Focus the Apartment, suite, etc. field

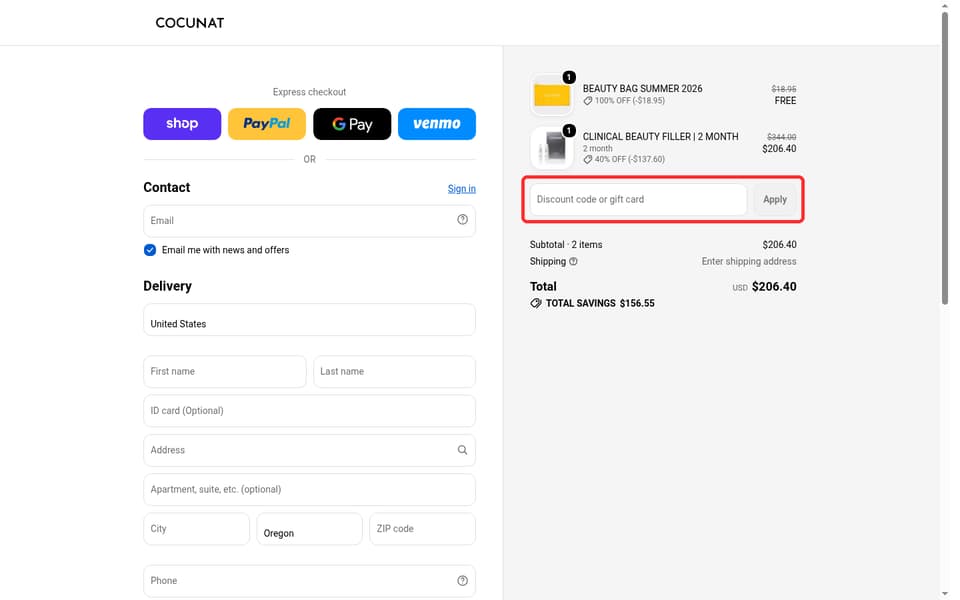coord(309,489)
